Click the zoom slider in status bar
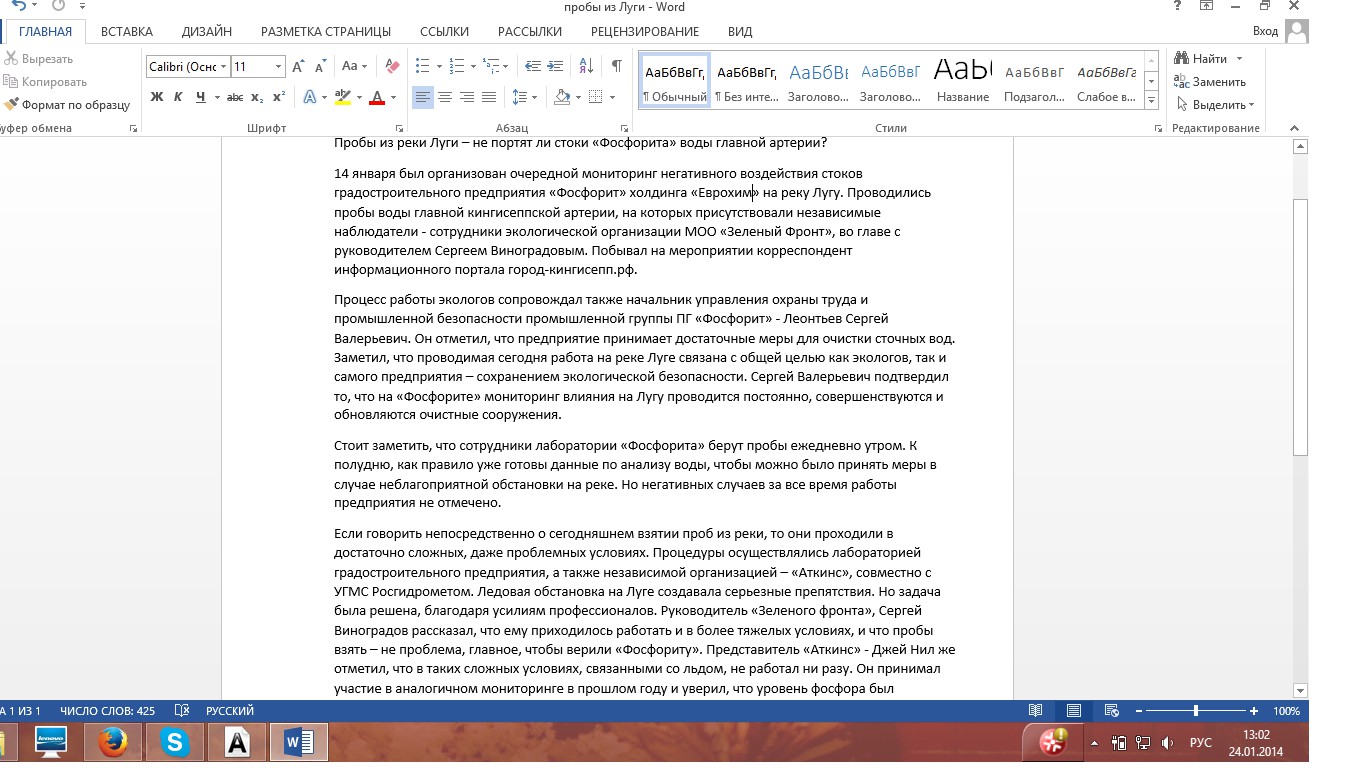 click(x=1196, y=711)
